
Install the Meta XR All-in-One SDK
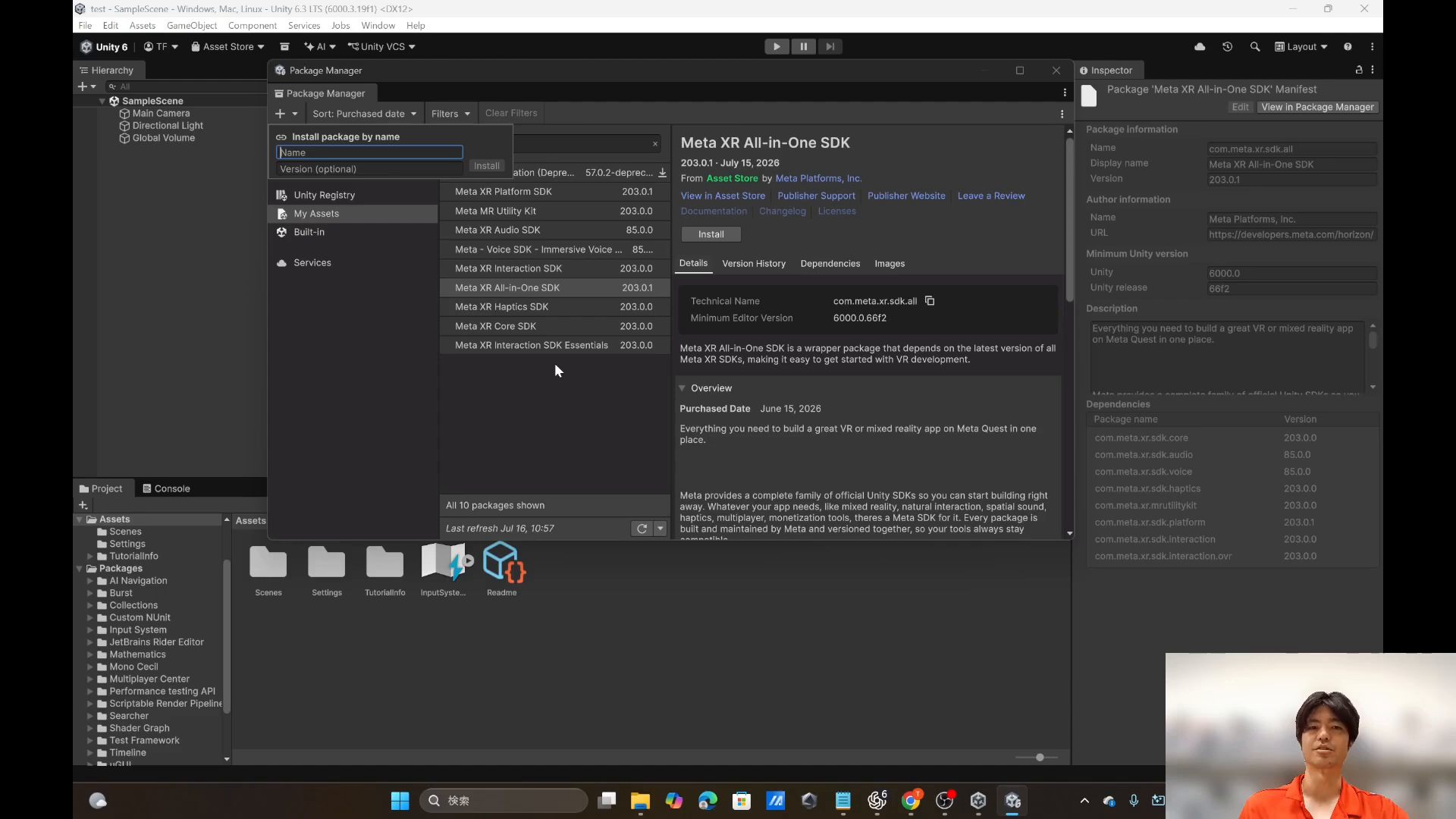click(711, 234)
